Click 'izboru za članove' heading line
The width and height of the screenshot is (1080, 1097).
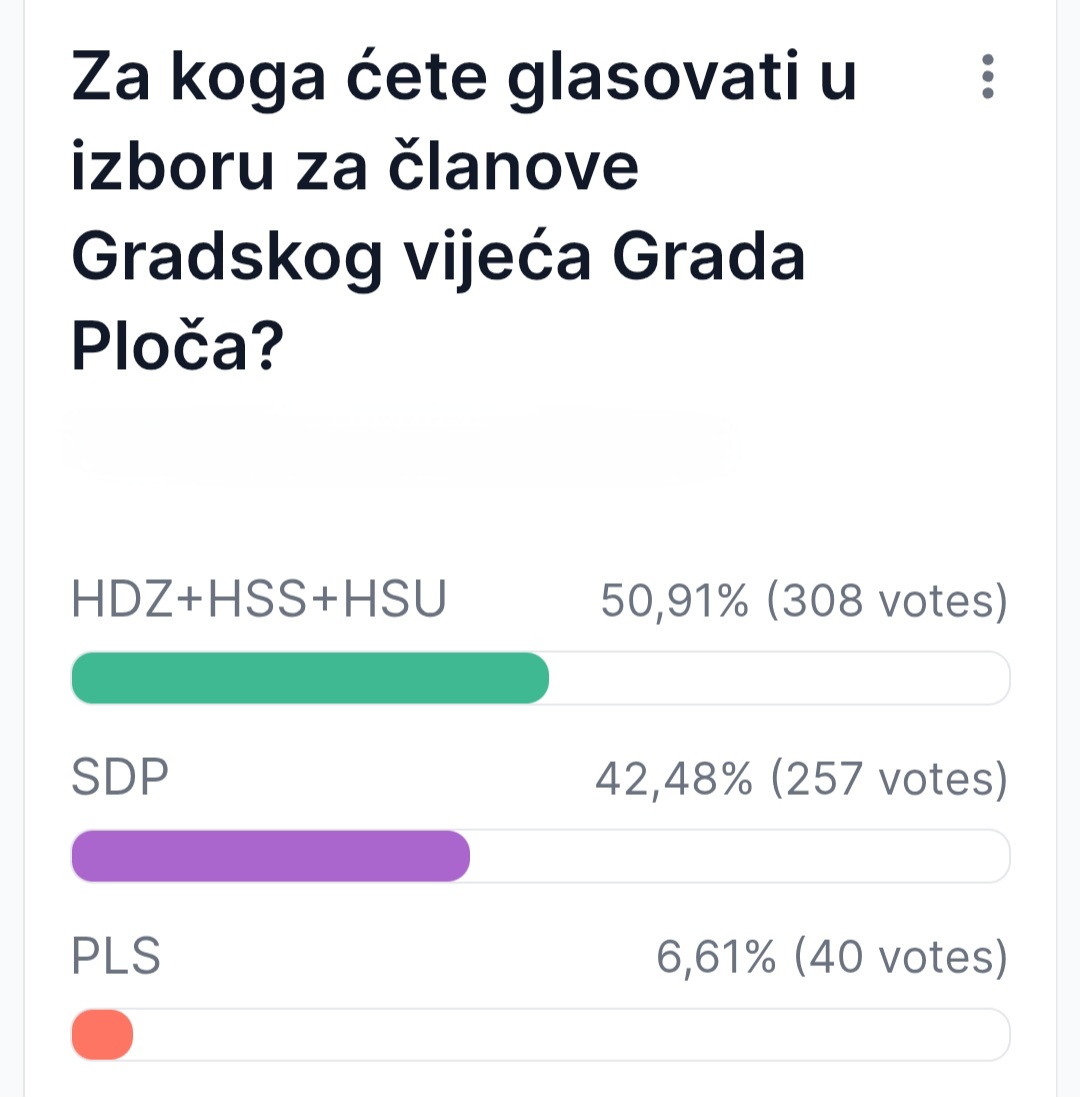355,167
